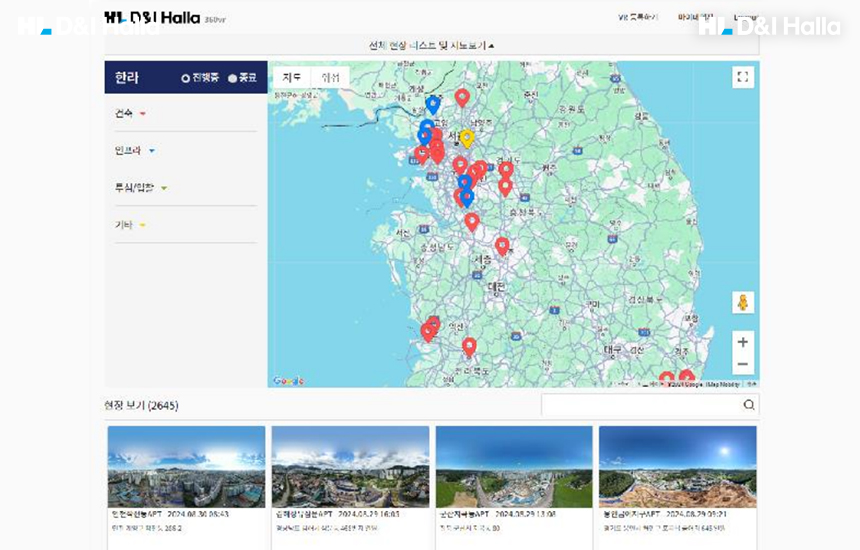Switch to the 지도 map tab

(291, 77)
